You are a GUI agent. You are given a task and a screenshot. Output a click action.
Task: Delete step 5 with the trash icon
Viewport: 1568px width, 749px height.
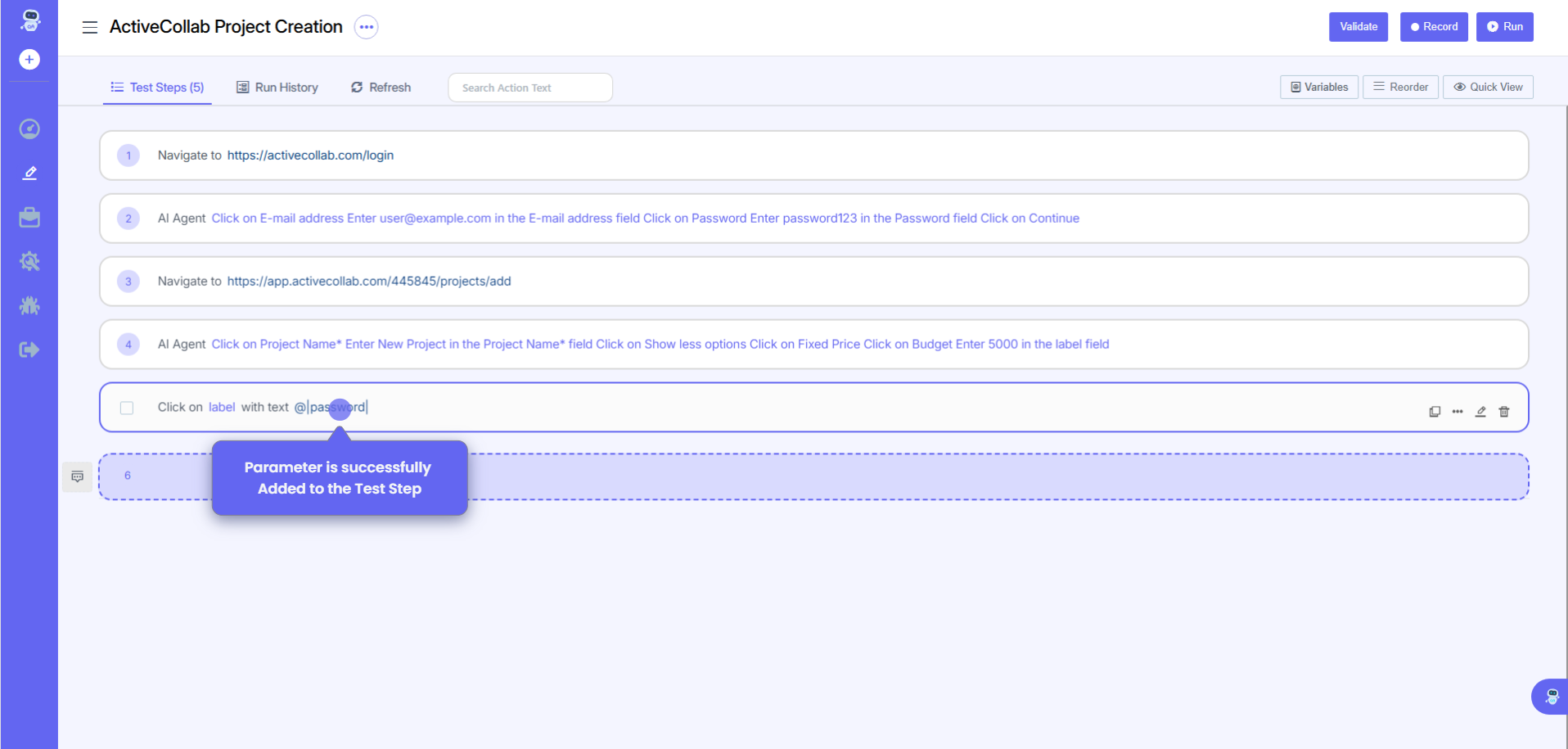(1503, 412)
